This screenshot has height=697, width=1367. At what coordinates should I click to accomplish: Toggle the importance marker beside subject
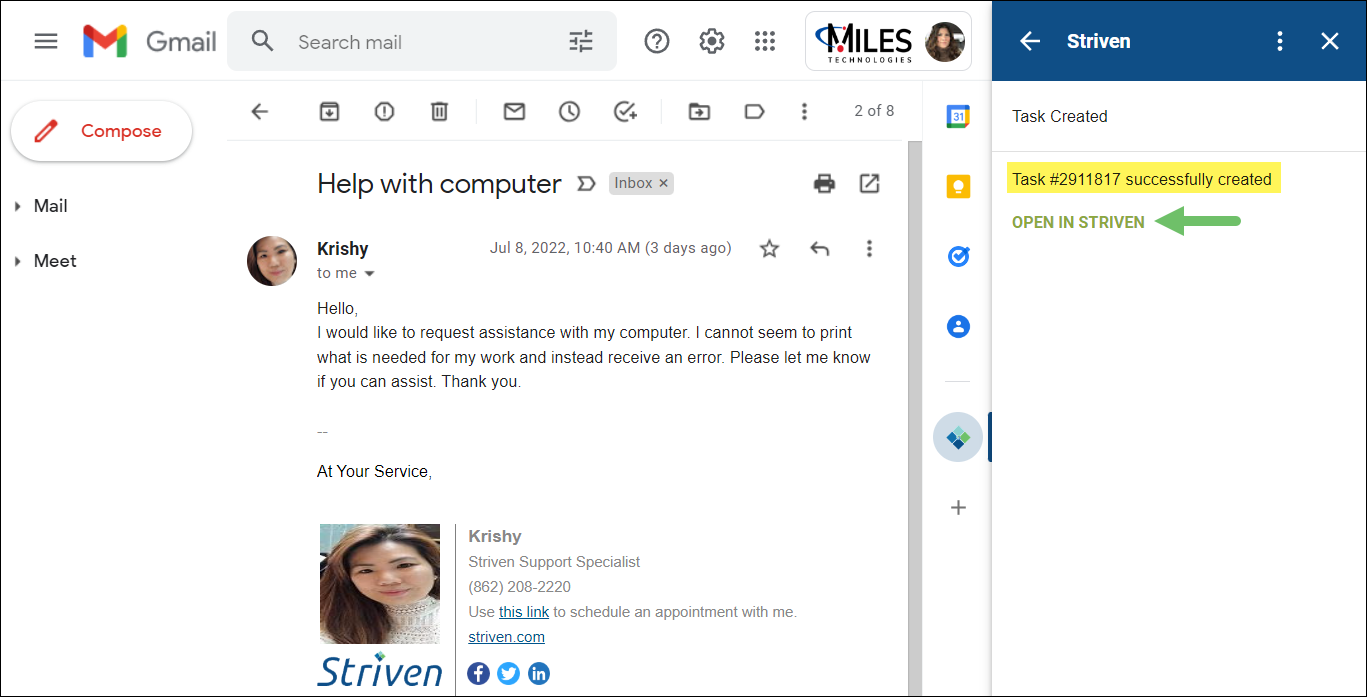(586, 184)
